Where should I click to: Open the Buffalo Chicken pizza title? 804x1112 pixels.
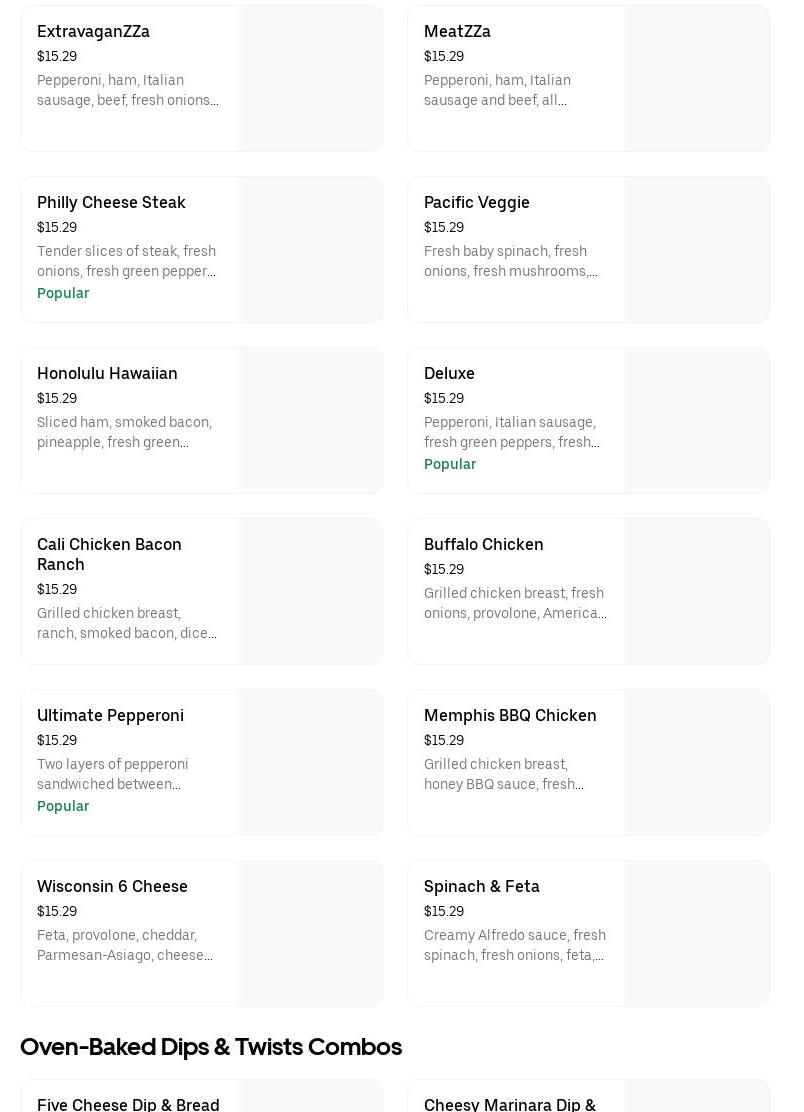483,545
